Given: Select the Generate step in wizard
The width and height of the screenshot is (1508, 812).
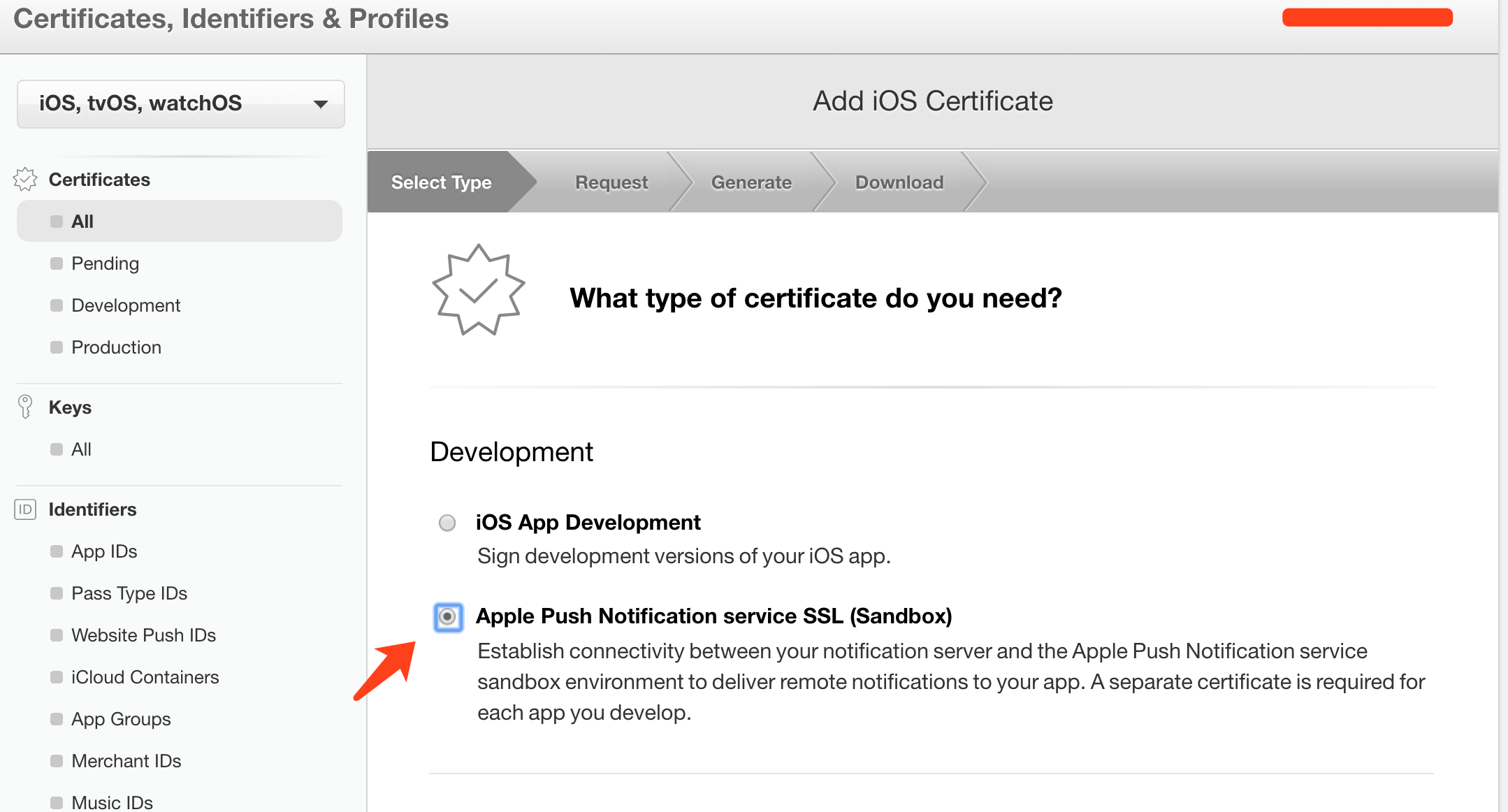Looking at the screenshot, I should 751,182.
